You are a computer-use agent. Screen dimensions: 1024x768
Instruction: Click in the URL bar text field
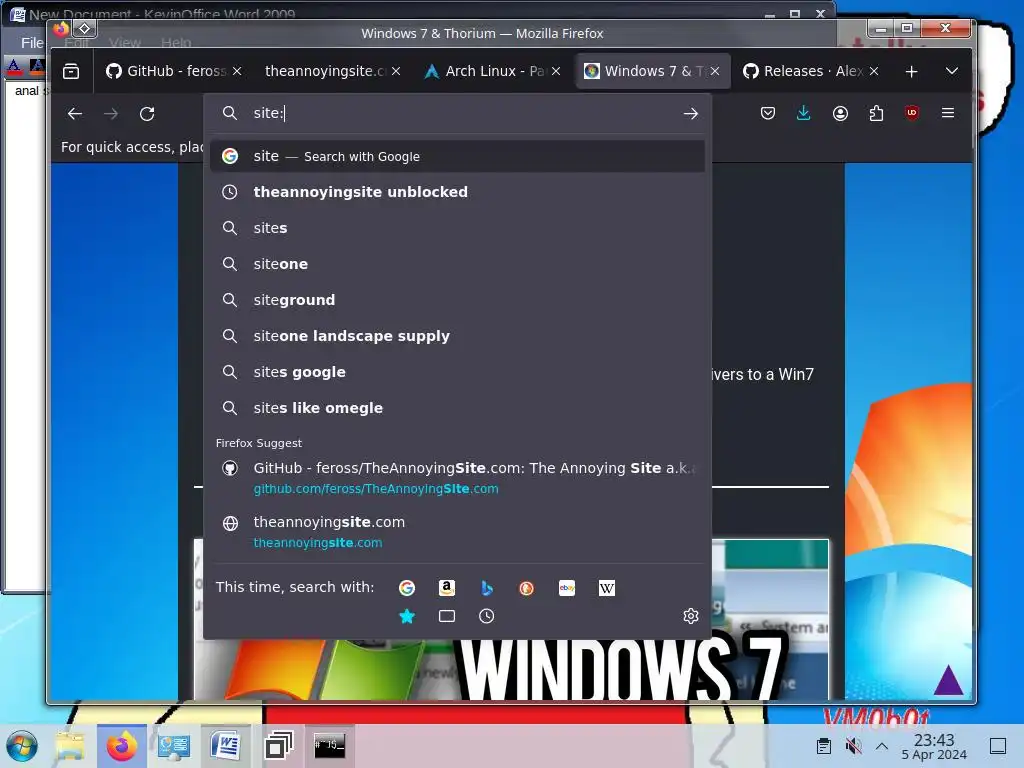pos(457,114)
